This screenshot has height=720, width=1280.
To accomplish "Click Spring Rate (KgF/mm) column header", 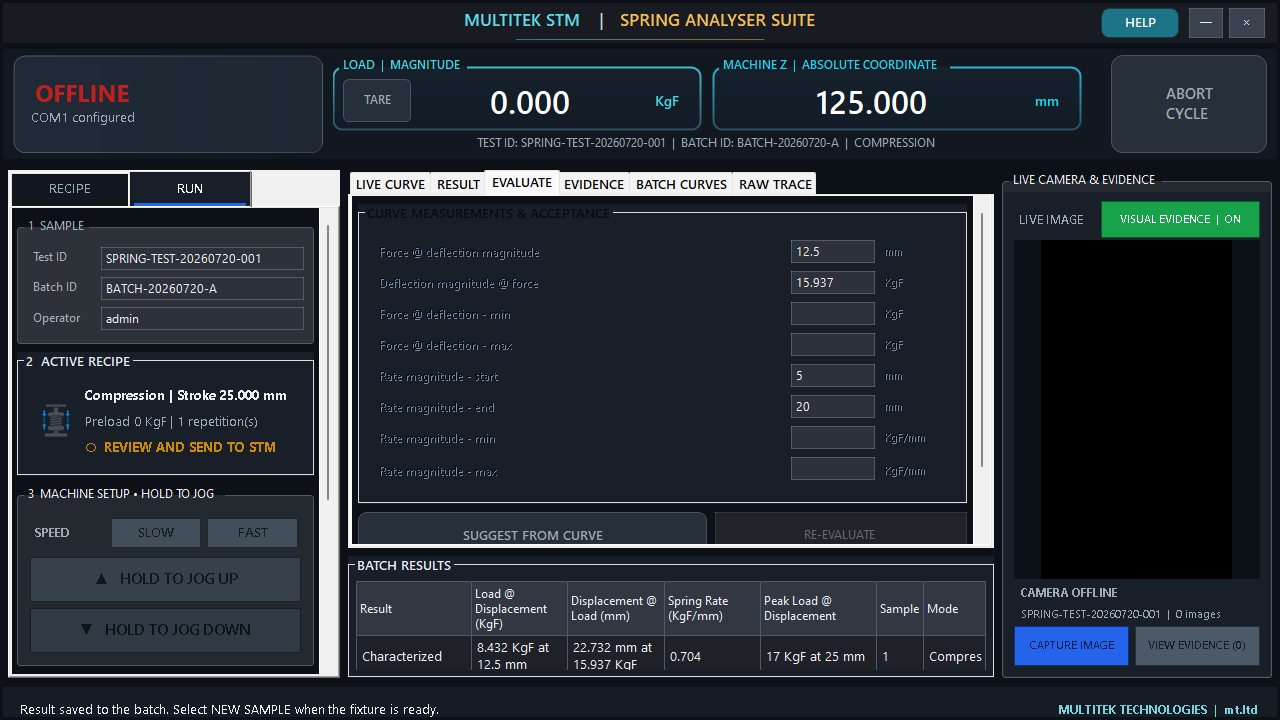I will (x=711, y=609).
